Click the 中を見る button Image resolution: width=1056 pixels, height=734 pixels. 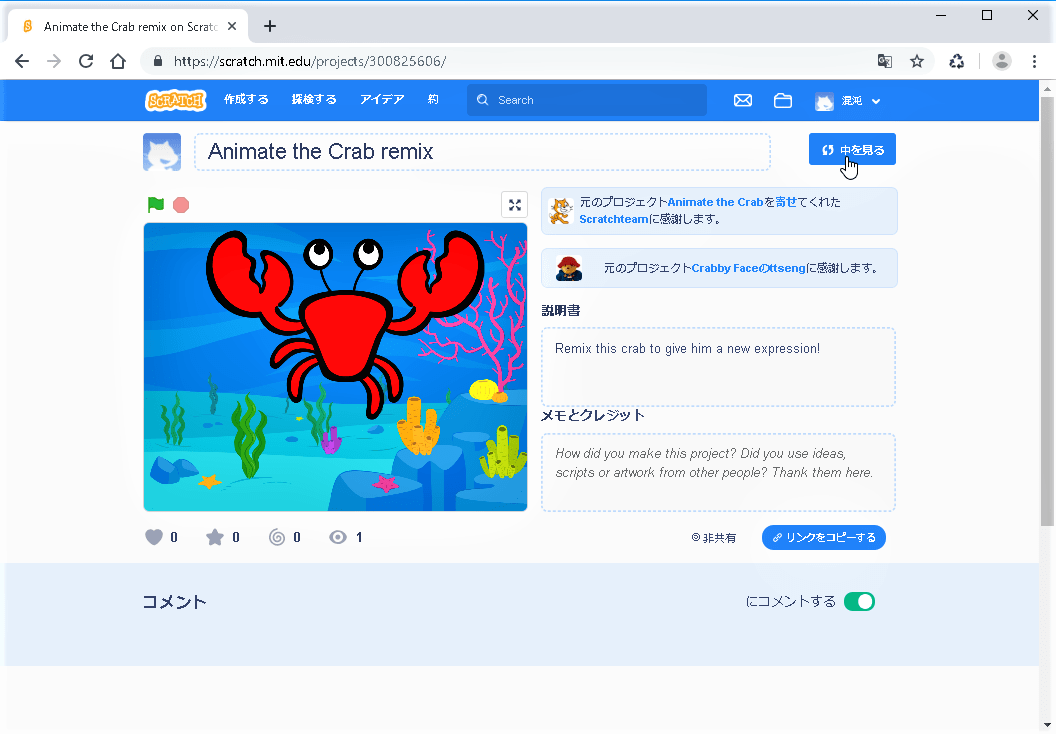(x=852, y=150)
